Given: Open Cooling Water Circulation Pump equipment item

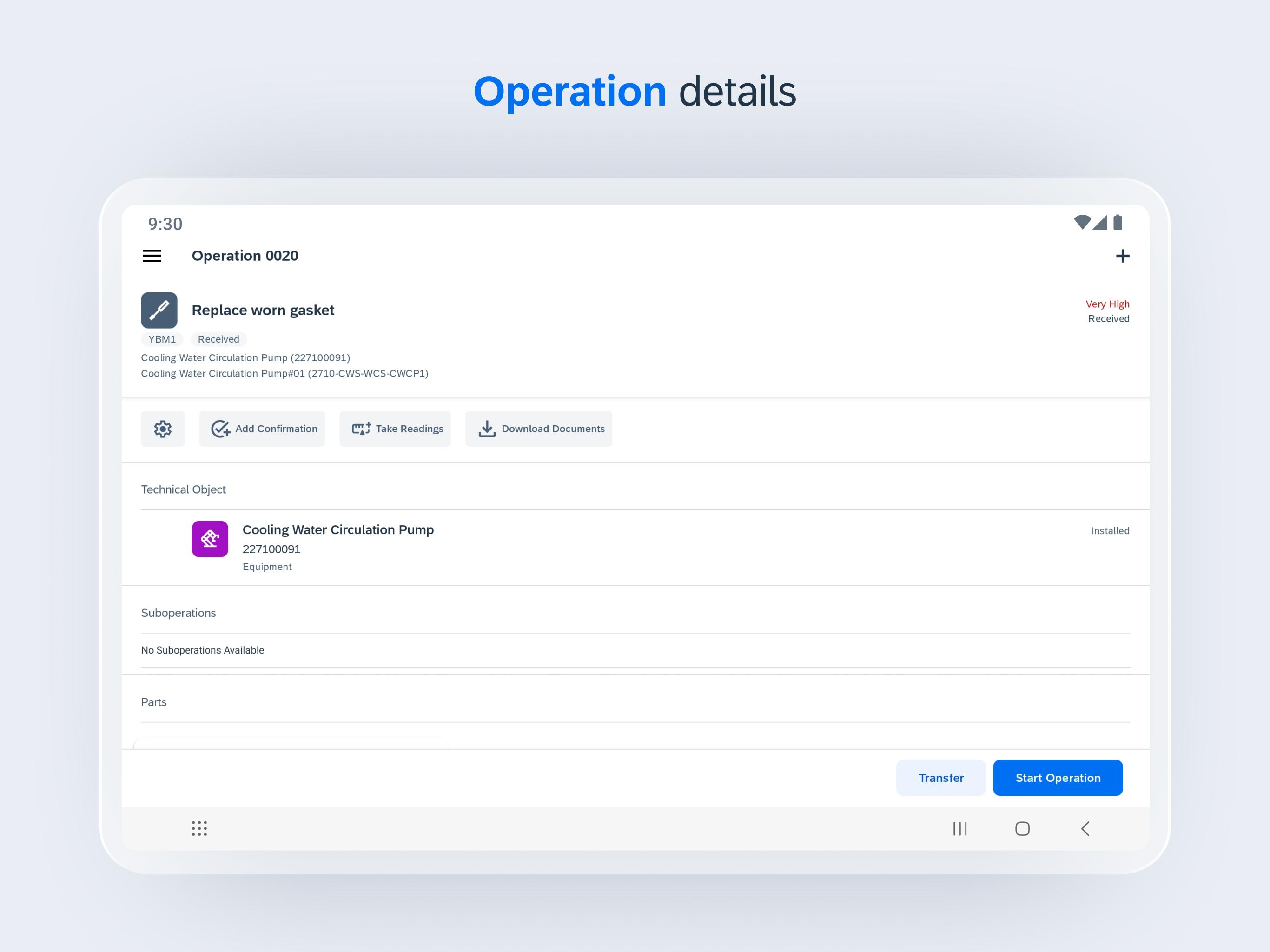Looking at the screenshot, I should [337, 529].
